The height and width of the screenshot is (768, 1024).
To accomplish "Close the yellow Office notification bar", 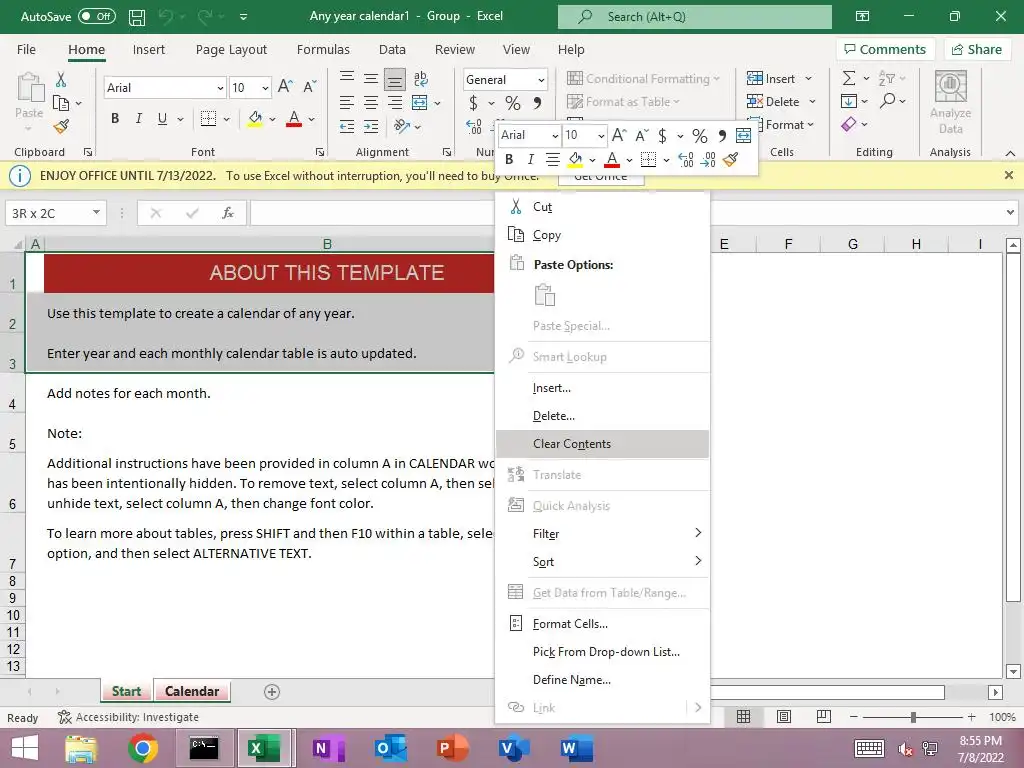I will tap(1008, 176).
